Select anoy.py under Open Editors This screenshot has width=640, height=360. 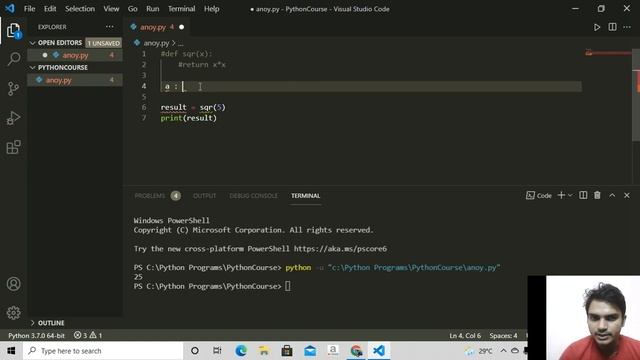click(x=75, y=55)
